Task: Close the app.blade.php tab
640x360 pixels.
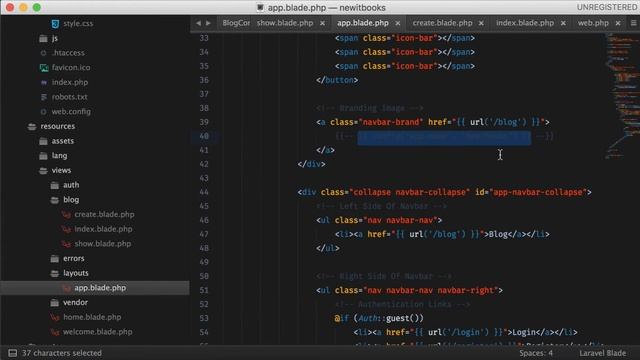Action: pyautogui.click(x=398, y=24)
